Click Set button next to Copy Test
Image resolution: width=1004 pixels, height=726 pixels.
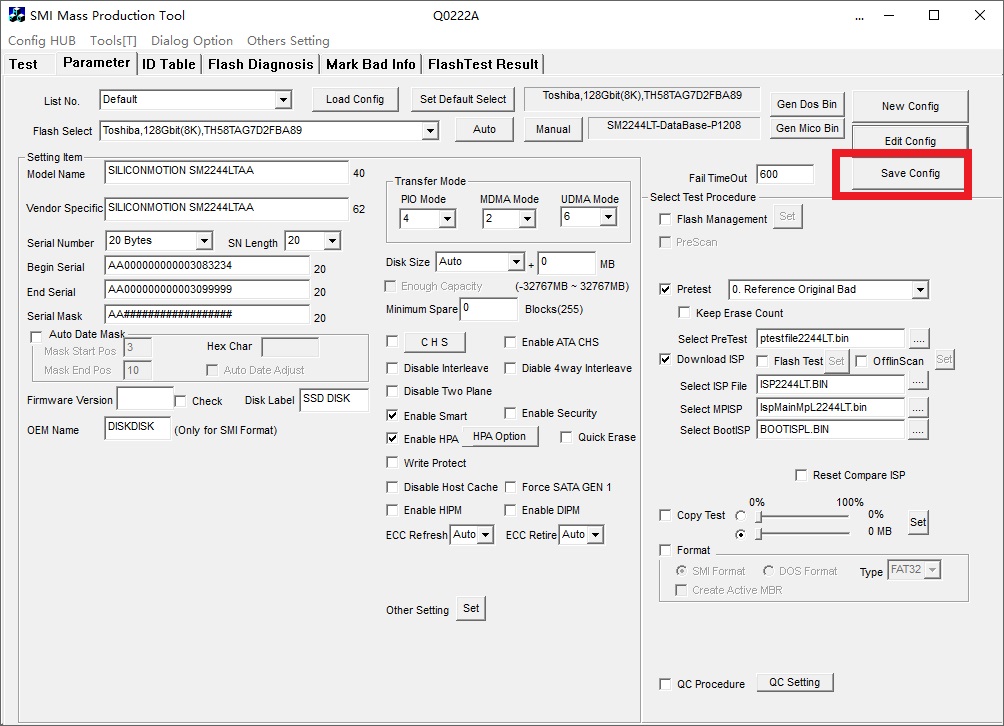(x=917, y=522)
